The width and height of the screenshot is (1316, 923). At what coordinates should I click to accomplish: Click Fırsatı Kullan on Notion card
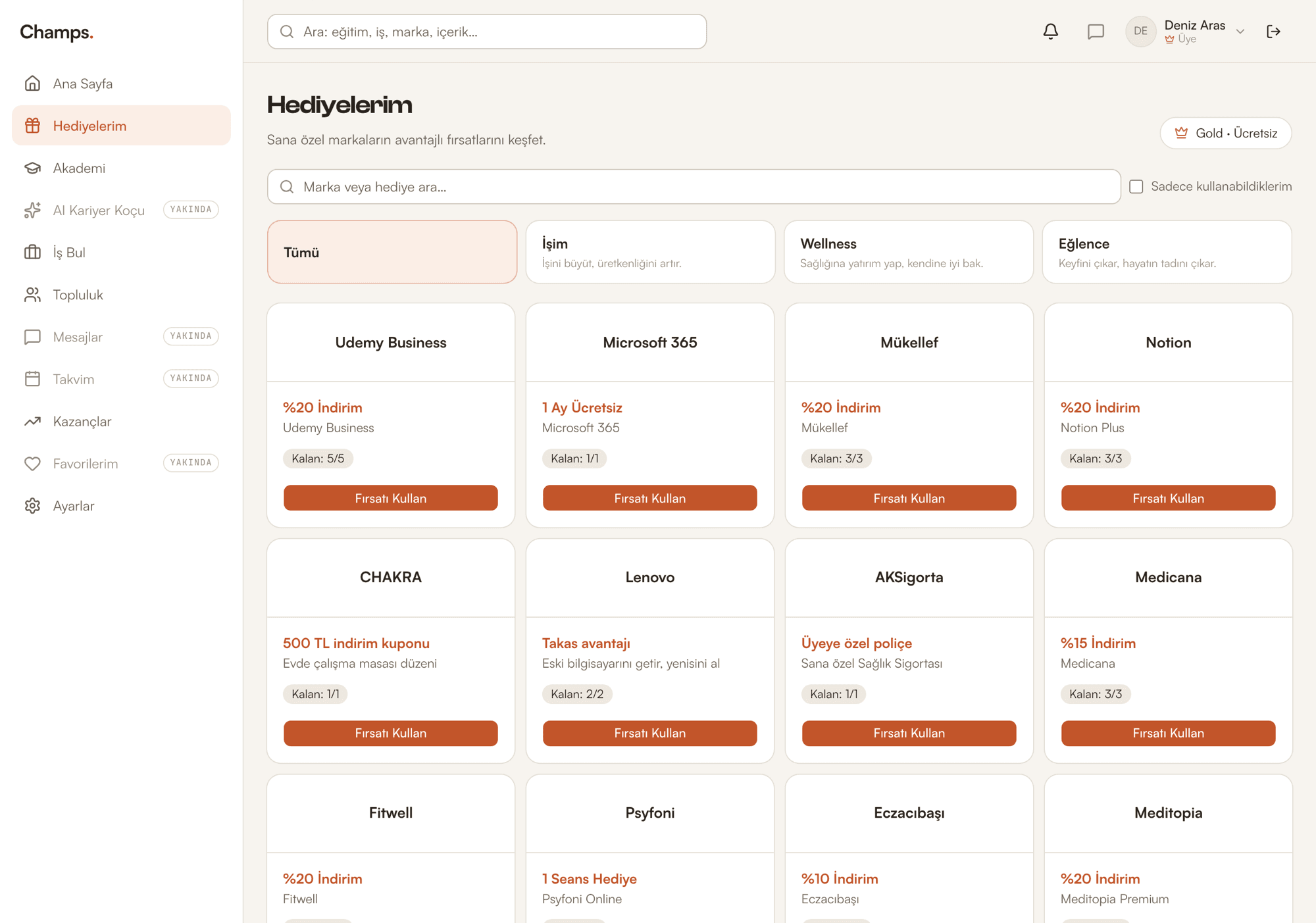coord(1169,498)
